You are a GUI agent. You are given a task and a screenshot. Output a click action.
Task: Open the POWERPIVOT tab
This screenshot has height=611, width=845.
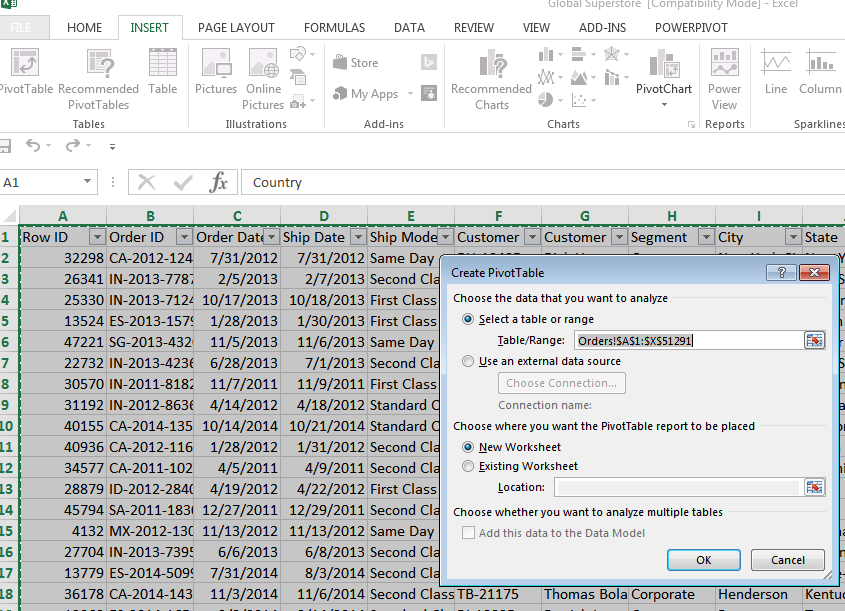691,27
